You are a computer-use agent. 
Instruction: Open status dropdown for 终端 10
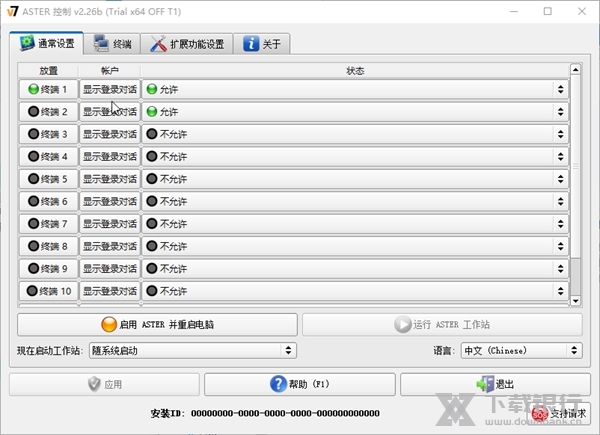click(x=355, y=291)
